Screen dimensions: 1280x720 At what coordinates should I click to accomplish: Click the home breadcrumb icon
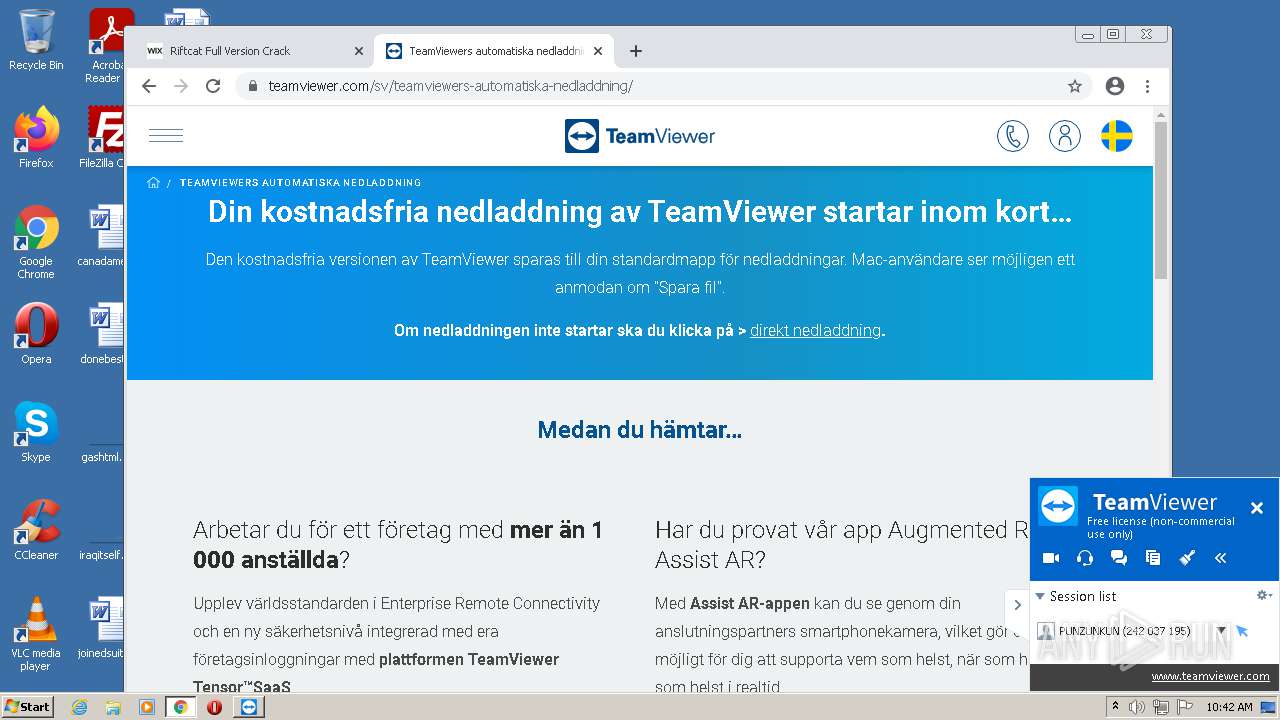153,182
